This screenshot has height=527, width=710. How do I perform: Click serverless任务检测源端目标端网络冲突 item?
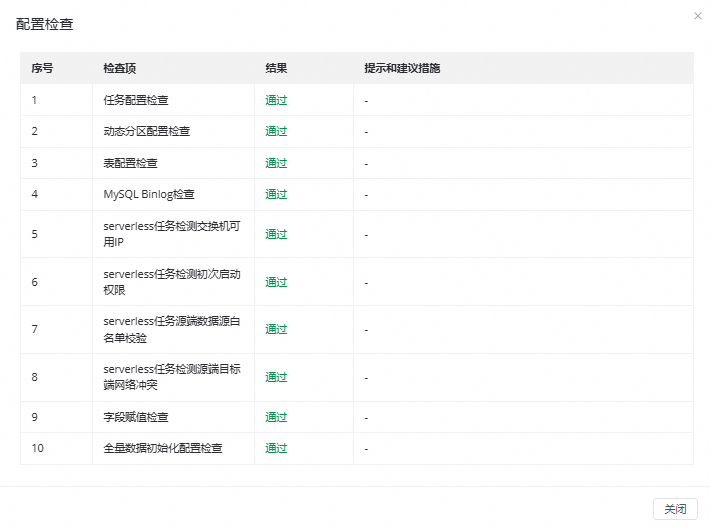172,377
